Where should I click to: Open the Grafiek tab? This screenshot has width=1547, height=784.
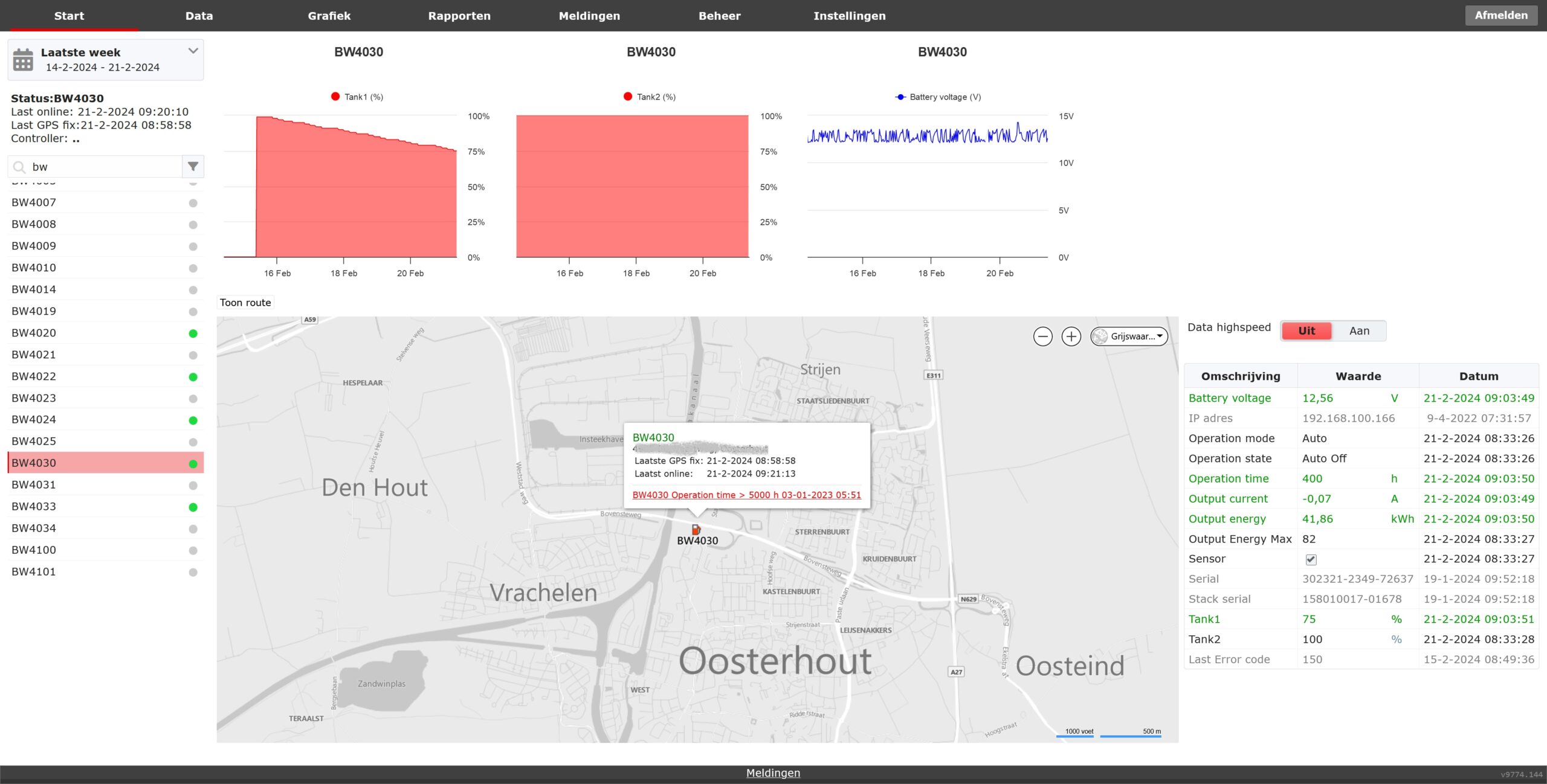[x=329, y=16]
